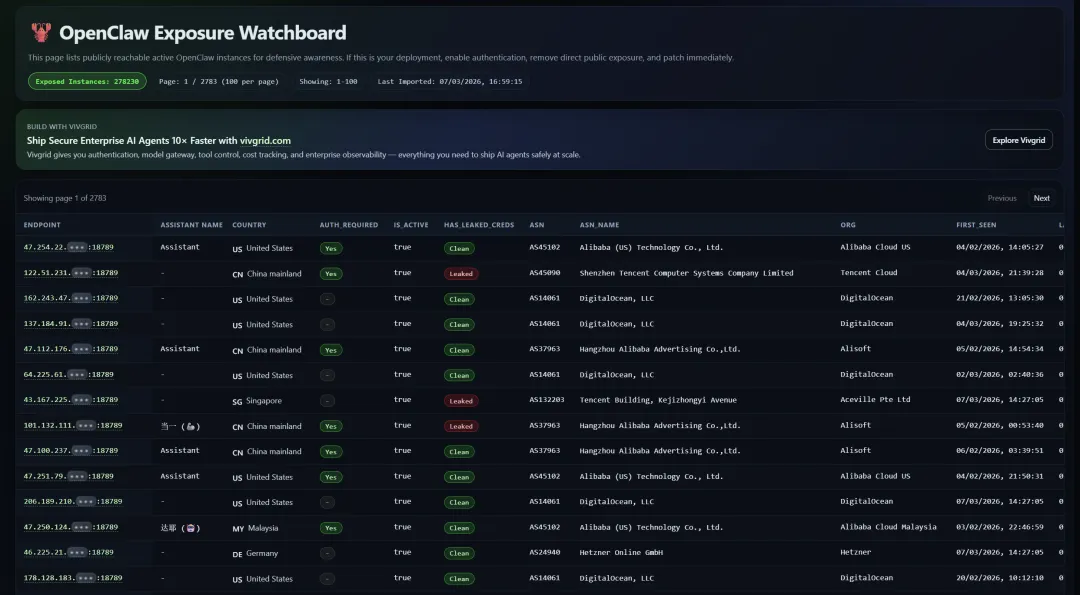Click the FIRST_SEEN column header
The height and width of the screenshot is (595, 1080).
tap(976, 225)
